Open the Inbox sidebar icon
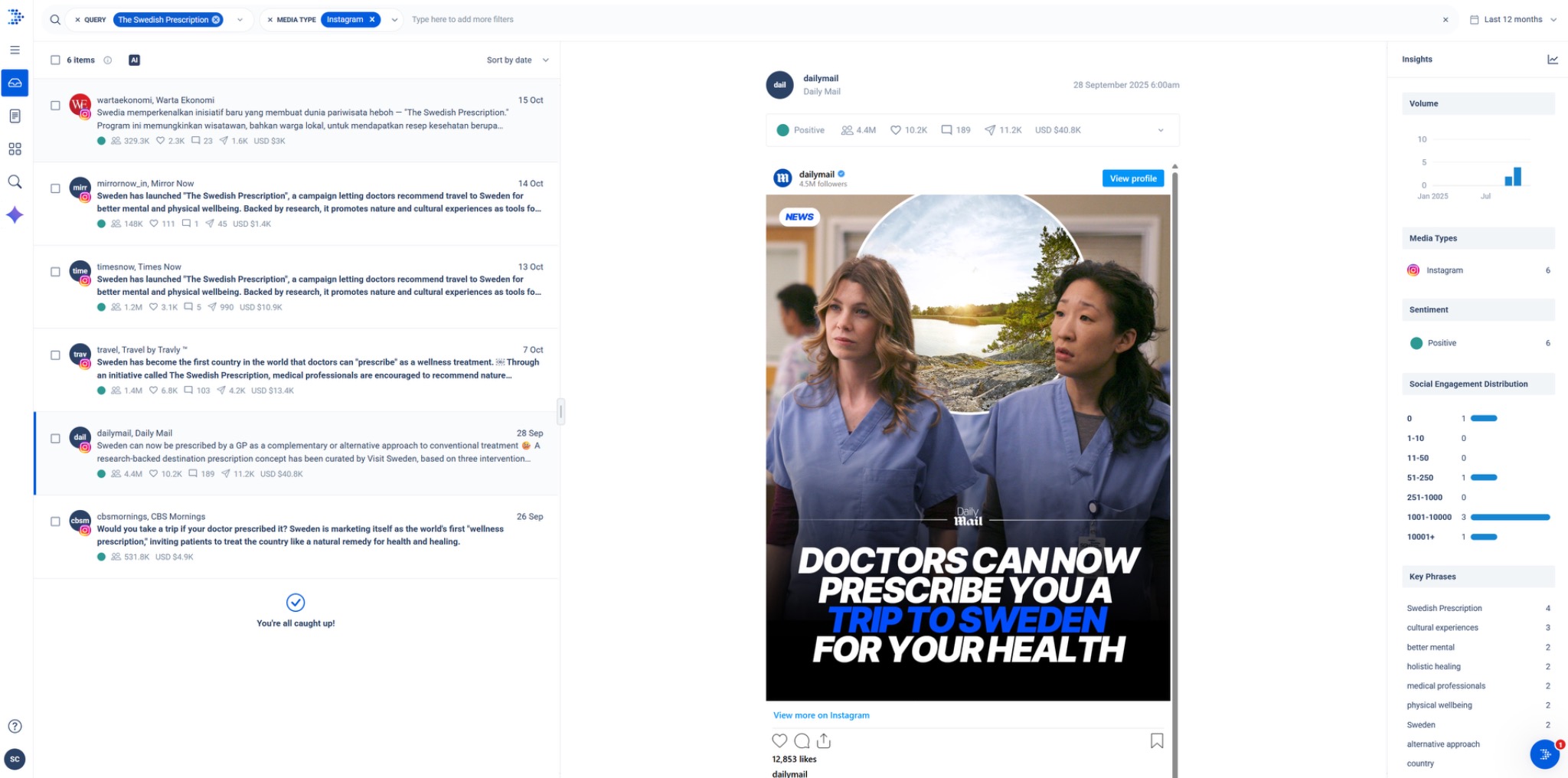Image resolution: width=1568 pixels, height=778 pixels. click(x=15, y=84)
